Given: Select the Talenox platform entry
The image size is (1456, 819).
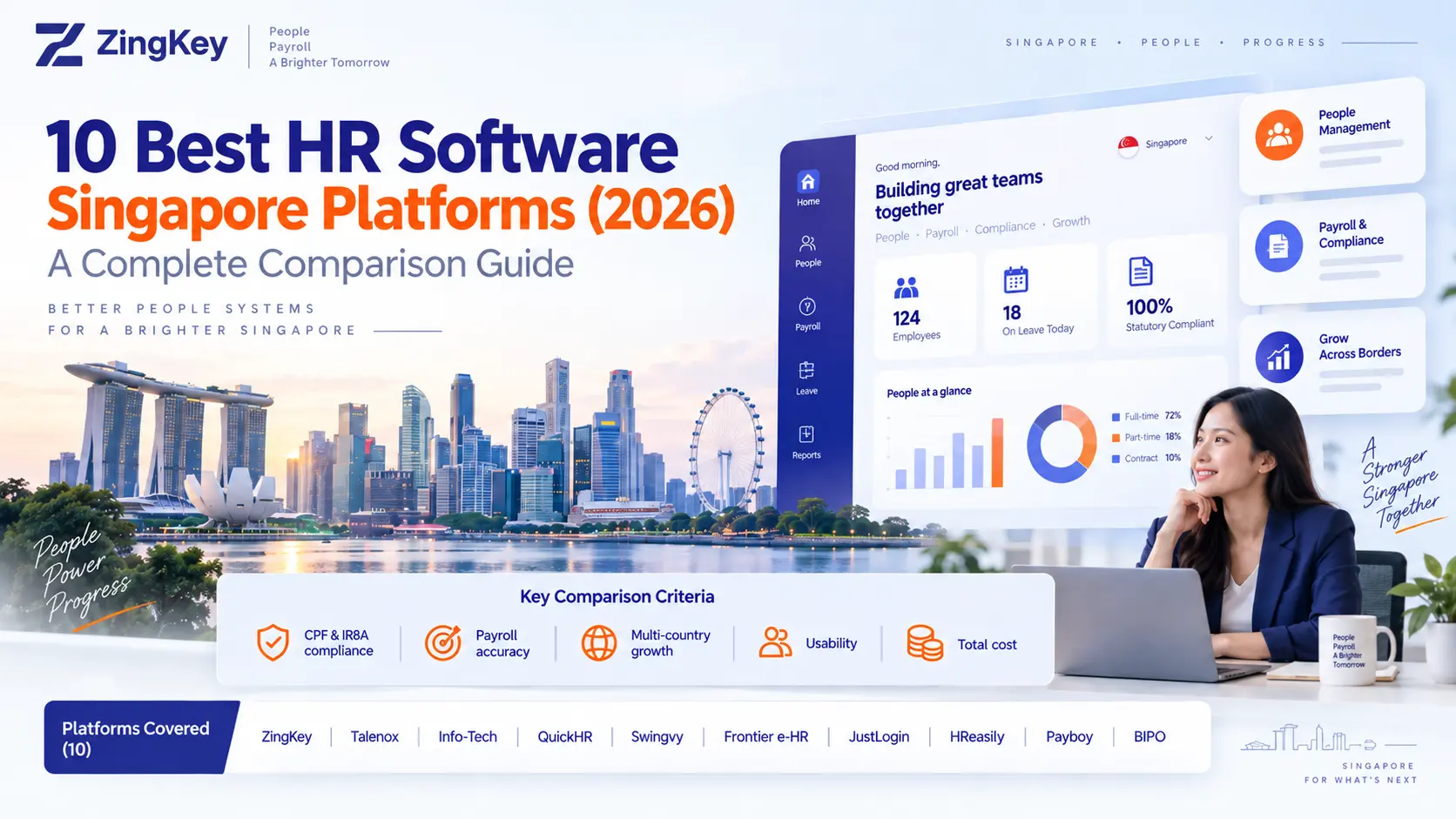Looking at the screenshot, I should (x=374, y=736).
